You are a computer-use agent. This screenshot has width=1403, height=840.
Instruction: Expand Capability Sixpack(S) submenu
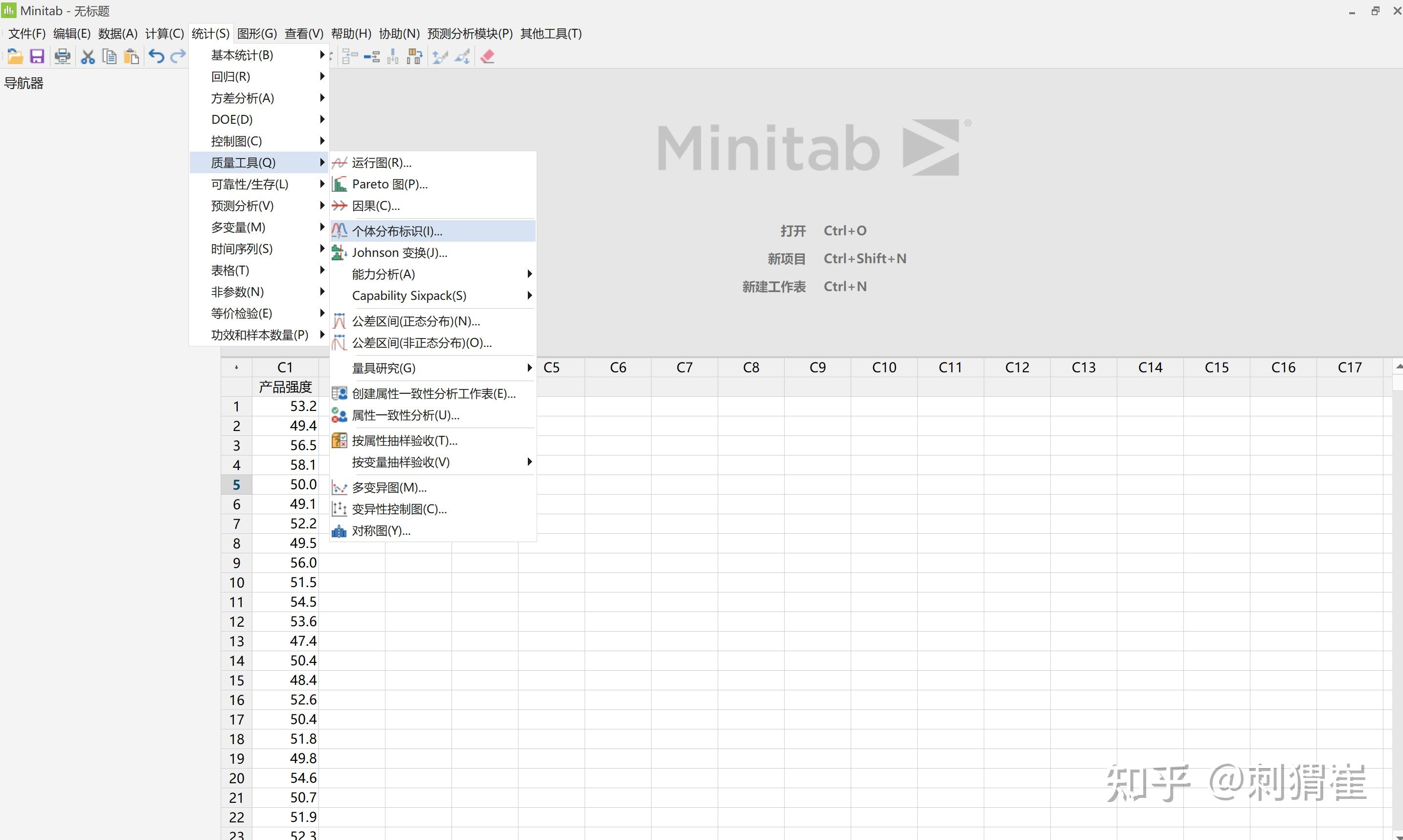(433, 296)
